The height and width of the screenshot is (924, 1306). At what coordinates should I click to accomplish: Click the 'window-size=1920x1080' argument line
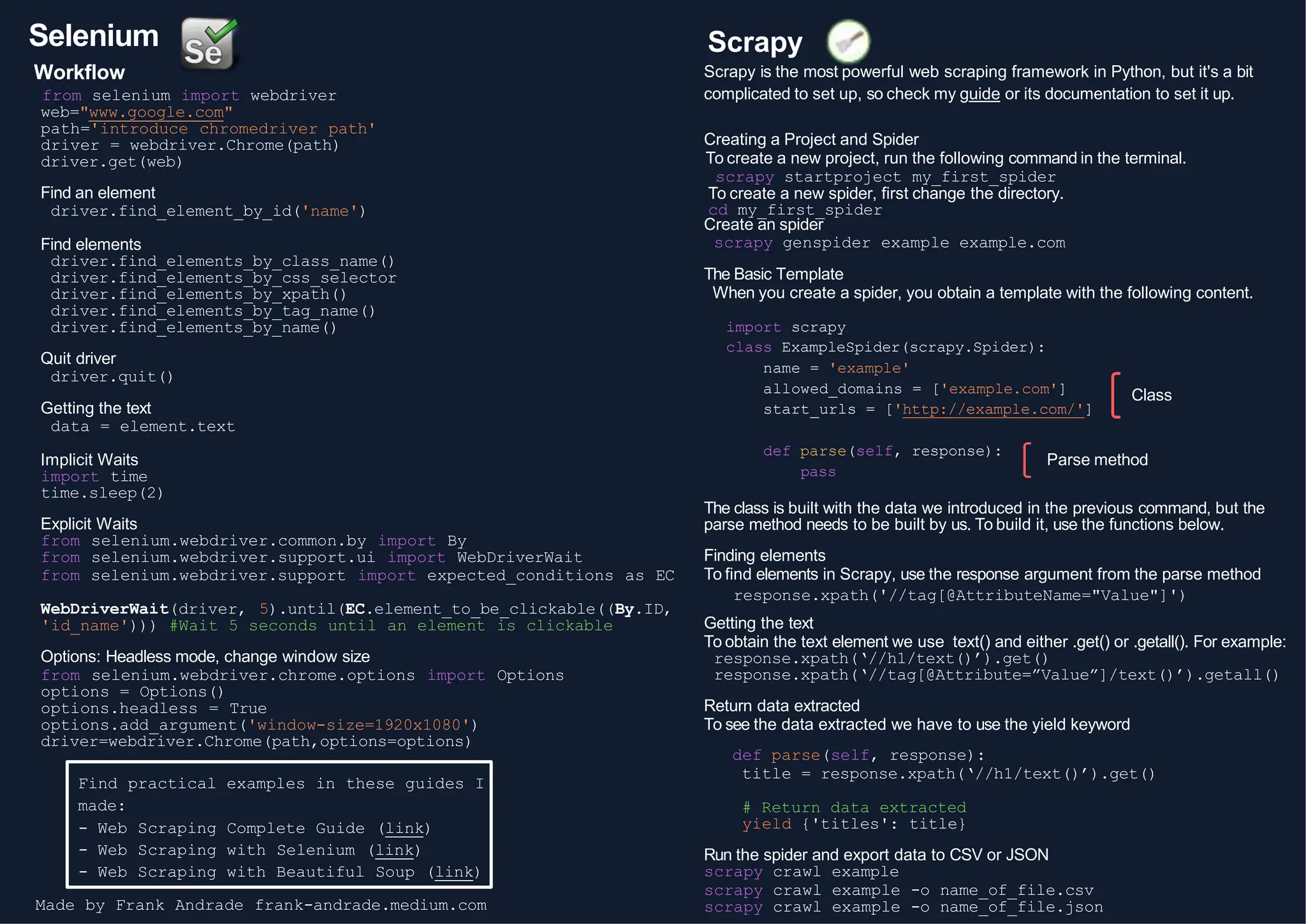click(x=259, y=725)
